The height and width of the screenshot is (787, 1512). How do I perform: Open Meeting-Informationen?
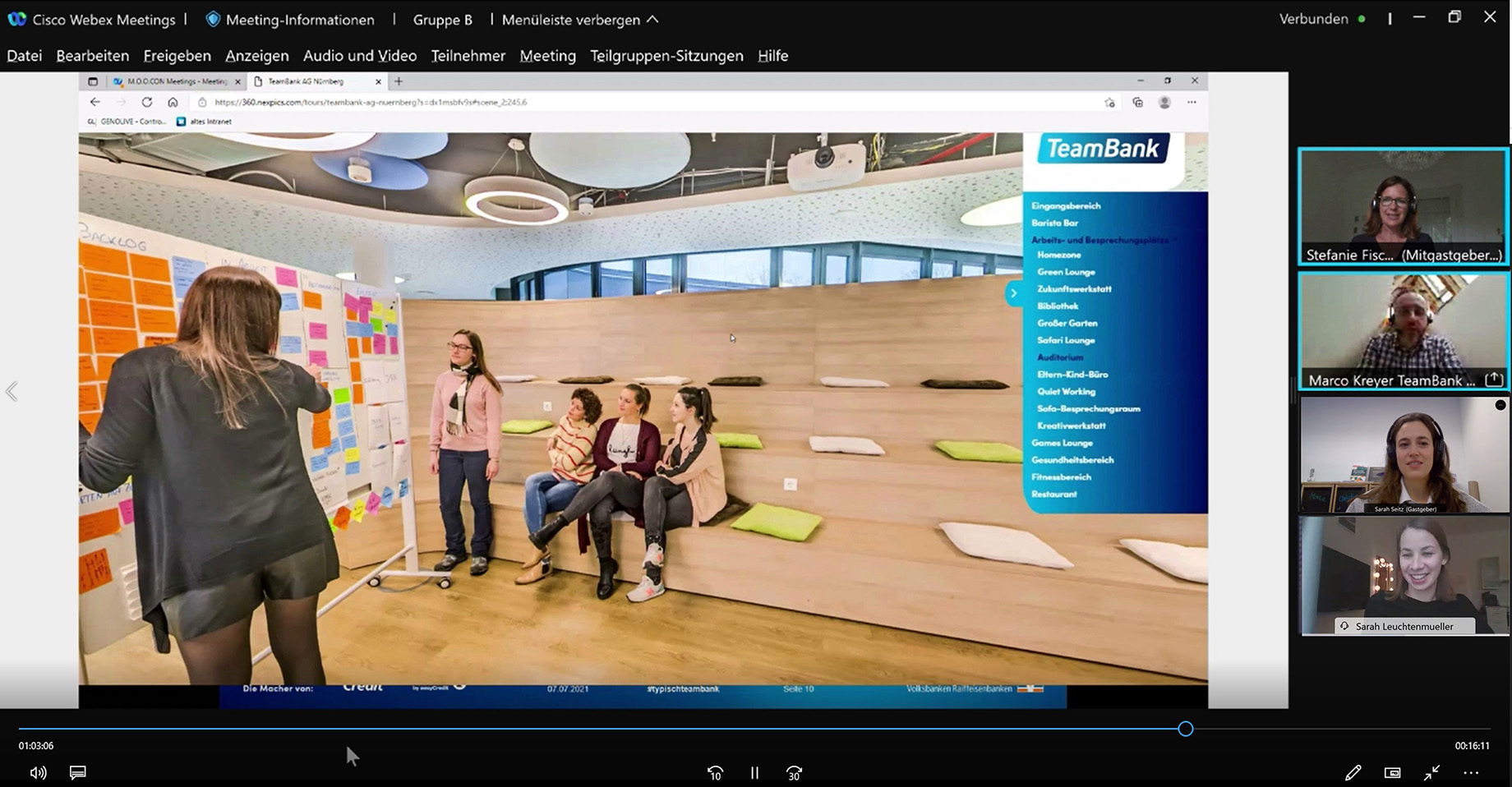[290, 19]
